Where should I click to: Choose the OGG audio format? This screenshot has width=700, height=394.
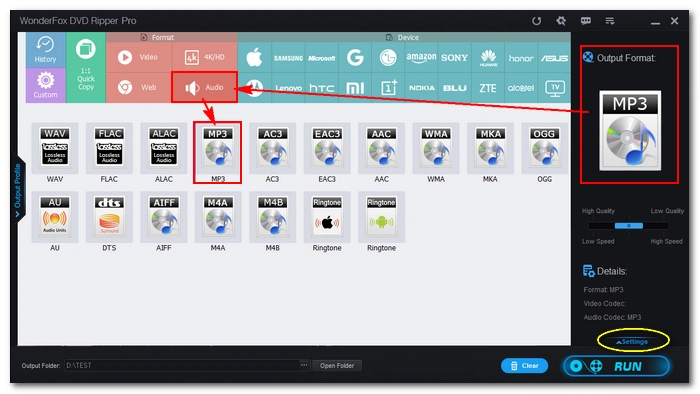(x=544, y=149)
